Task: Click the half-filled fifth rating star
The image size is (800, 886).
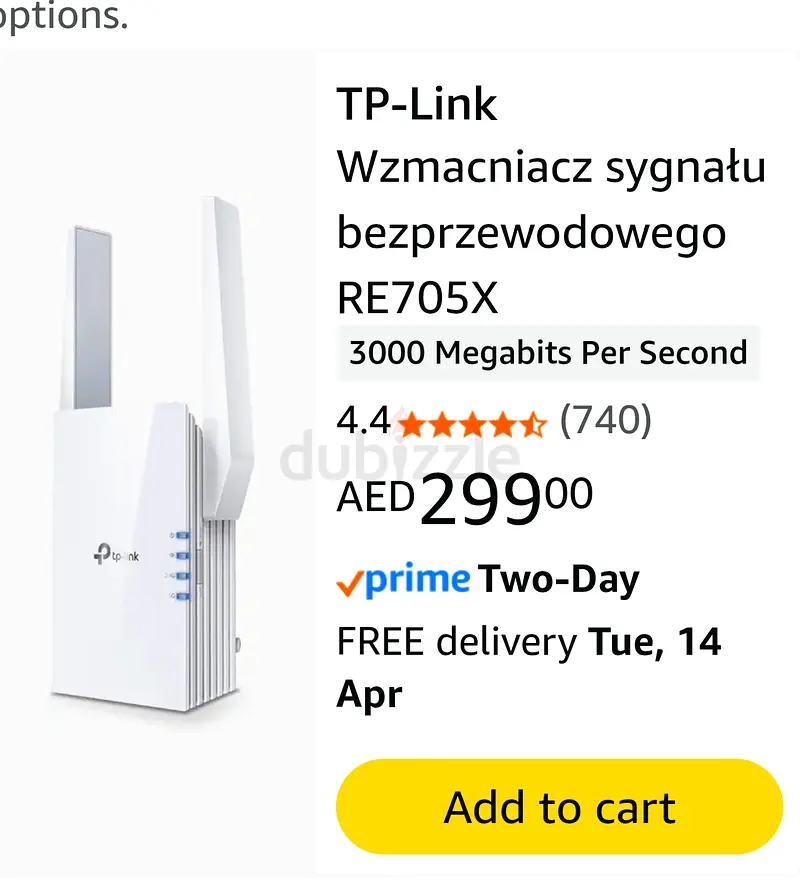Action: pos(533,424)
